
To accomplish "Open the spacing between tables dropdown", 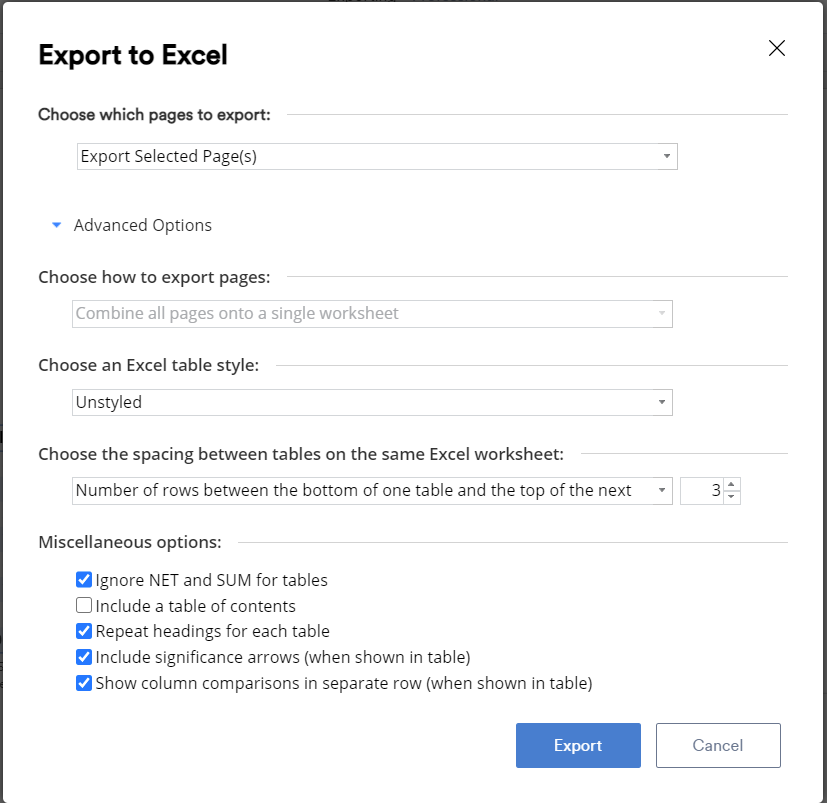I will [x=372, y=490].
